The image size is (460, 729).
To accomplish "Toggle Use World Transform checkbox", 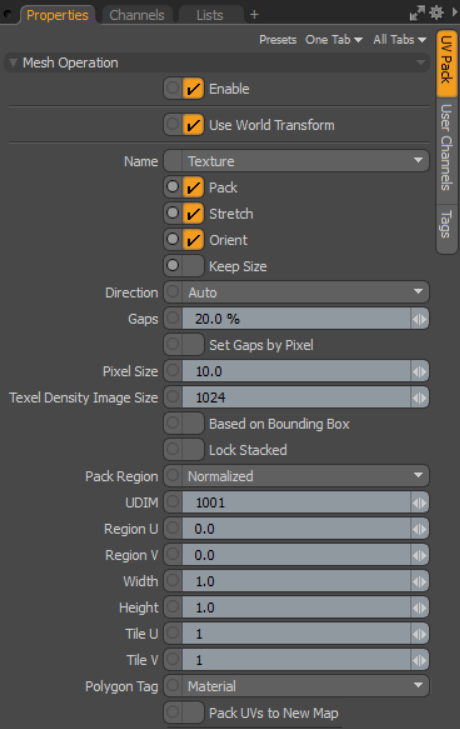I will [193, 125].
